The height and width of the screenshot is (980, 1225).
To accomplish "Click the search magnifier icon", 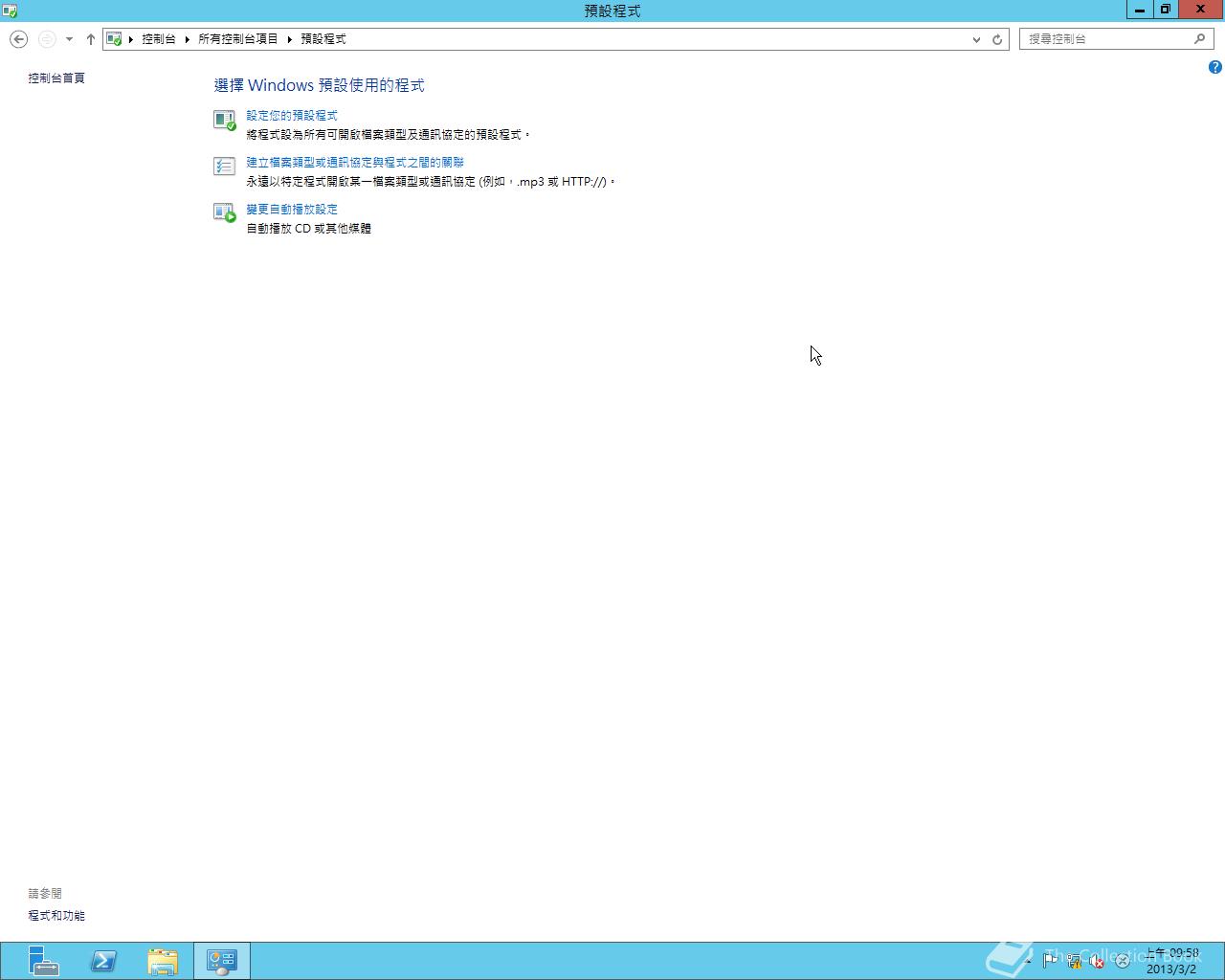I will [x=1199, y=39].
